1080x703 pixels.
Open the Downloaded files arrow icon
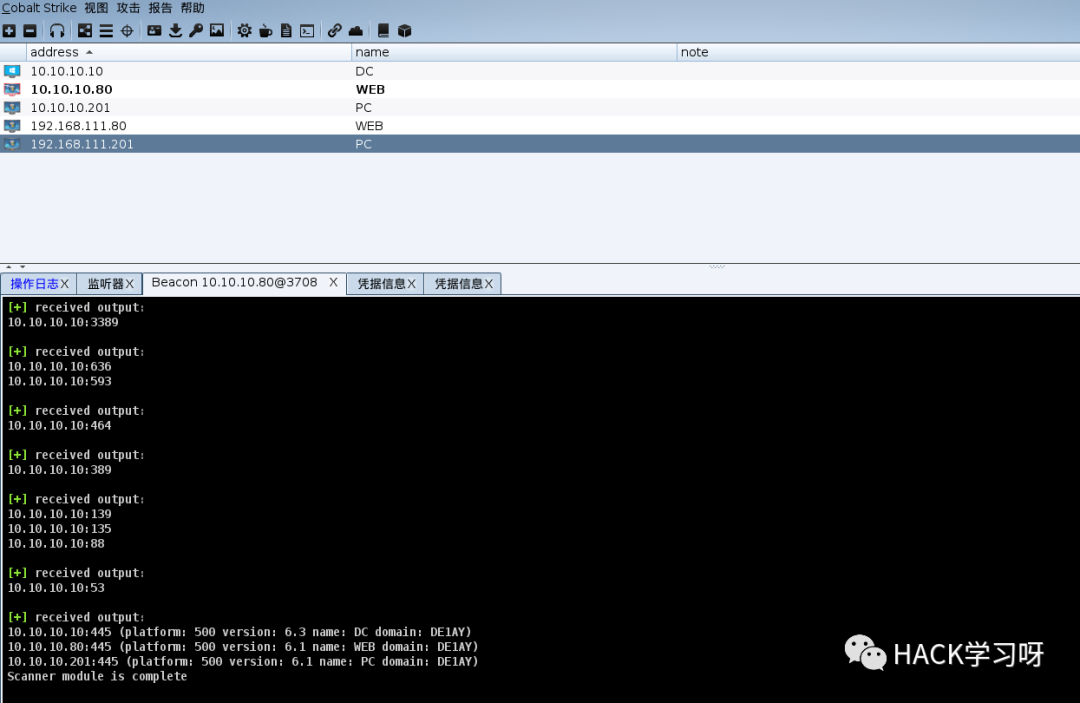176,30
